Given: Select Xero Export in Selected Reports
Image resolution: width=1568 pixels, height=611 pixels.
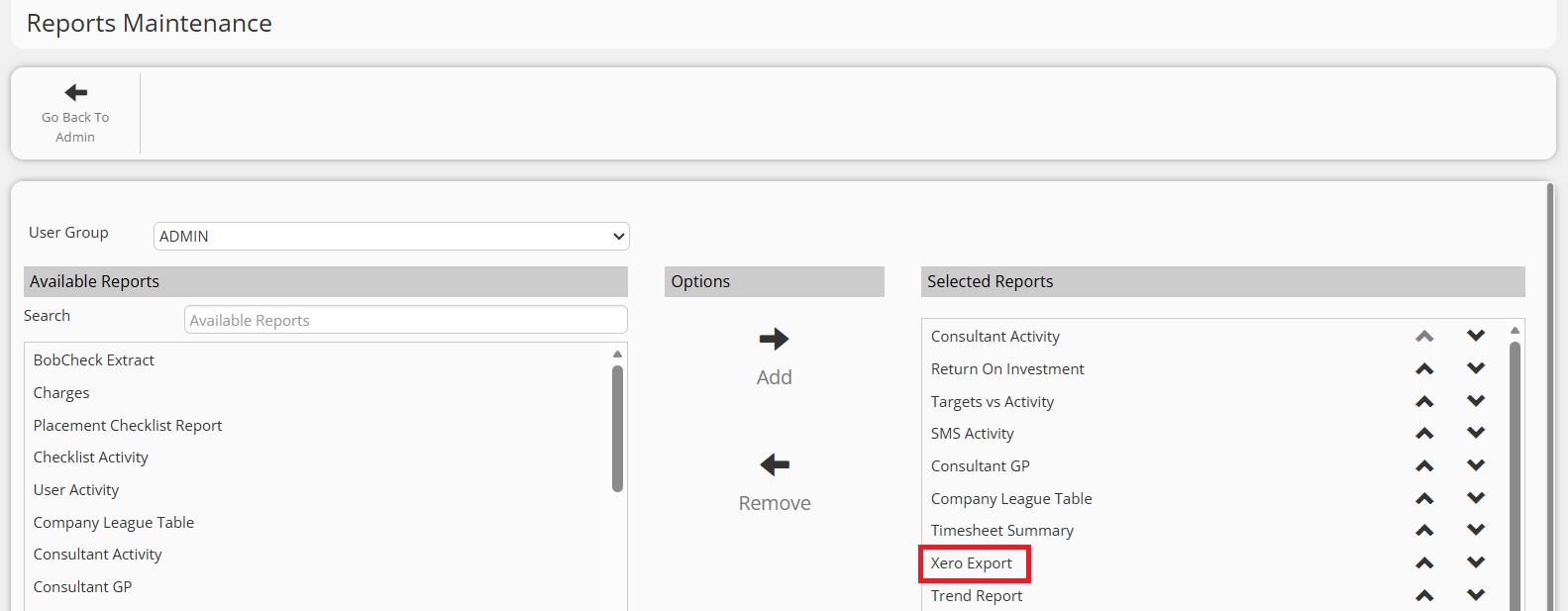Looking at the screenshot, I should pos(972,563).
